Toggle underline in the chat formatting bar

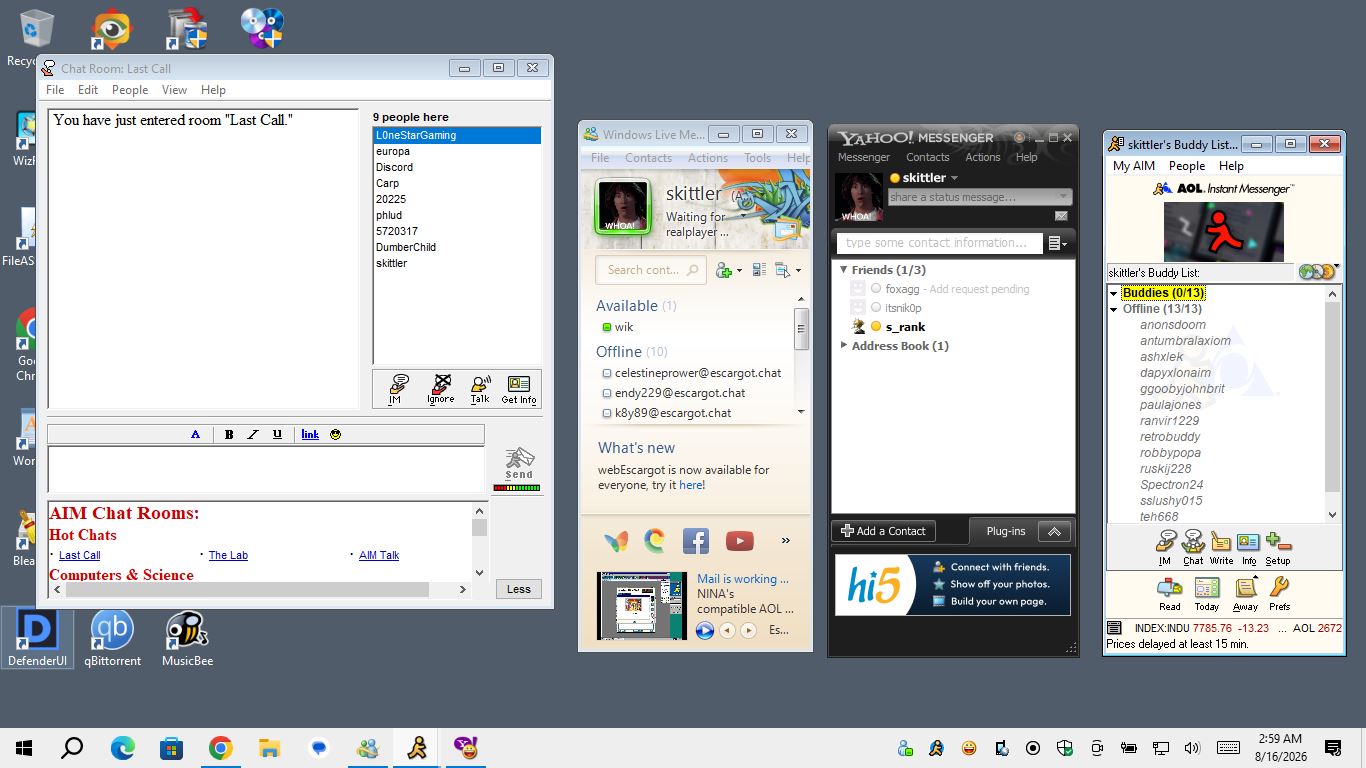(x=277, y=434)
